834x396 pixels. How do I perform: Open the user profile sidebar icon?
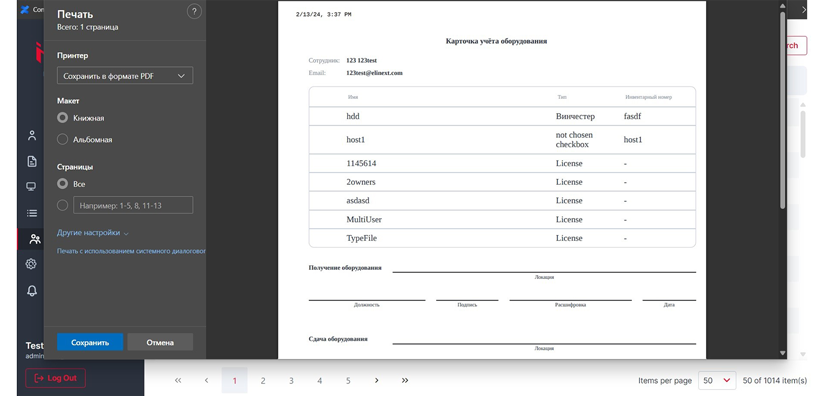(32, 136)
